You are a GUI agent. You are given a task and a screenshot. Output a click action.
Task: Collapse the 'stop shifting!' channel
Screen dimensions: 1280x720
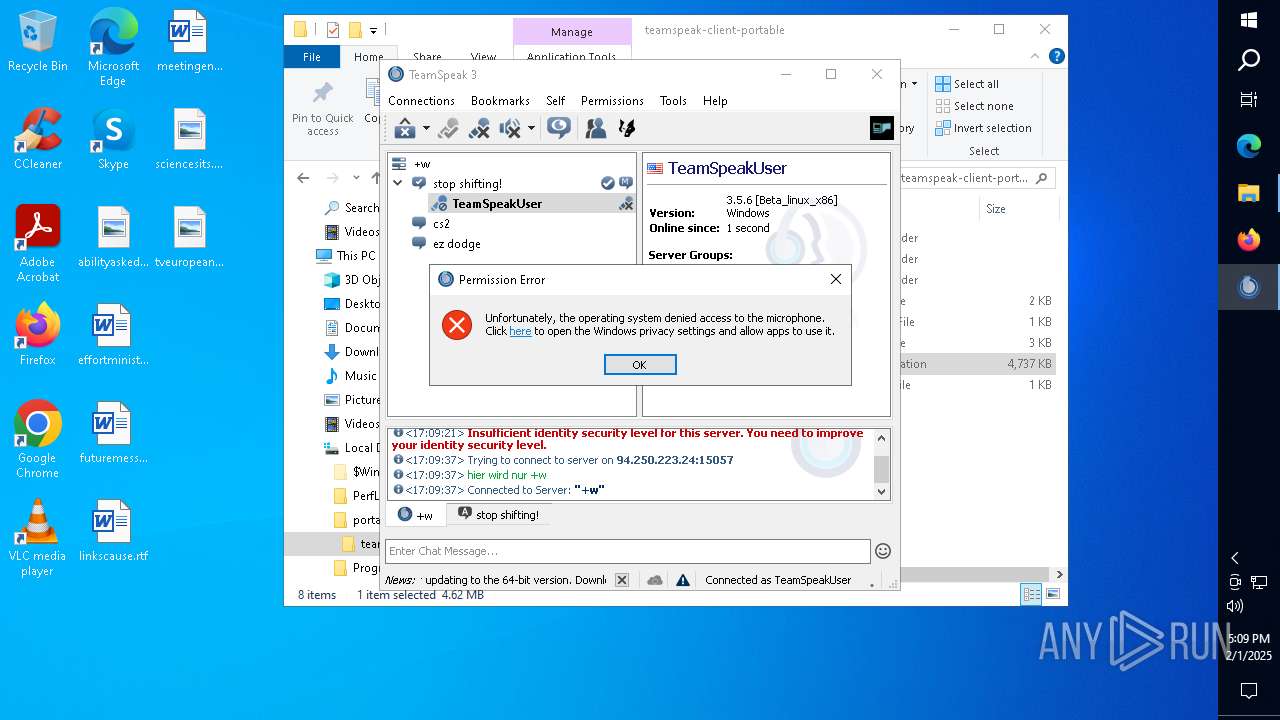[398, 183]
